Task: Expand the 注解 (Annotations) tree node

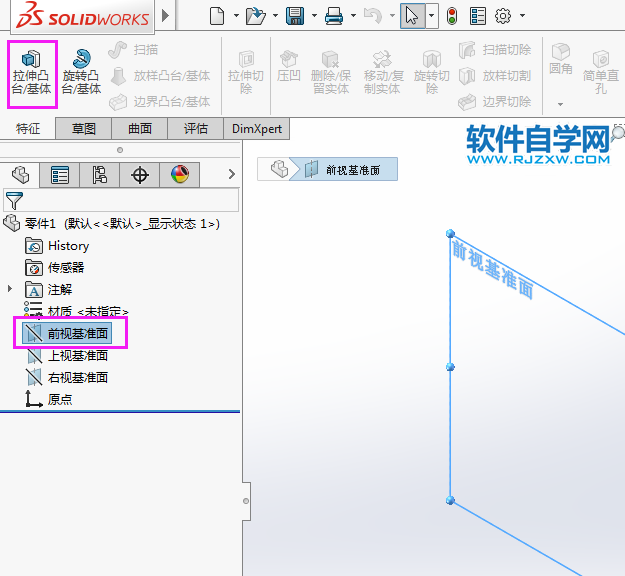Action: (x=10, y=289)
